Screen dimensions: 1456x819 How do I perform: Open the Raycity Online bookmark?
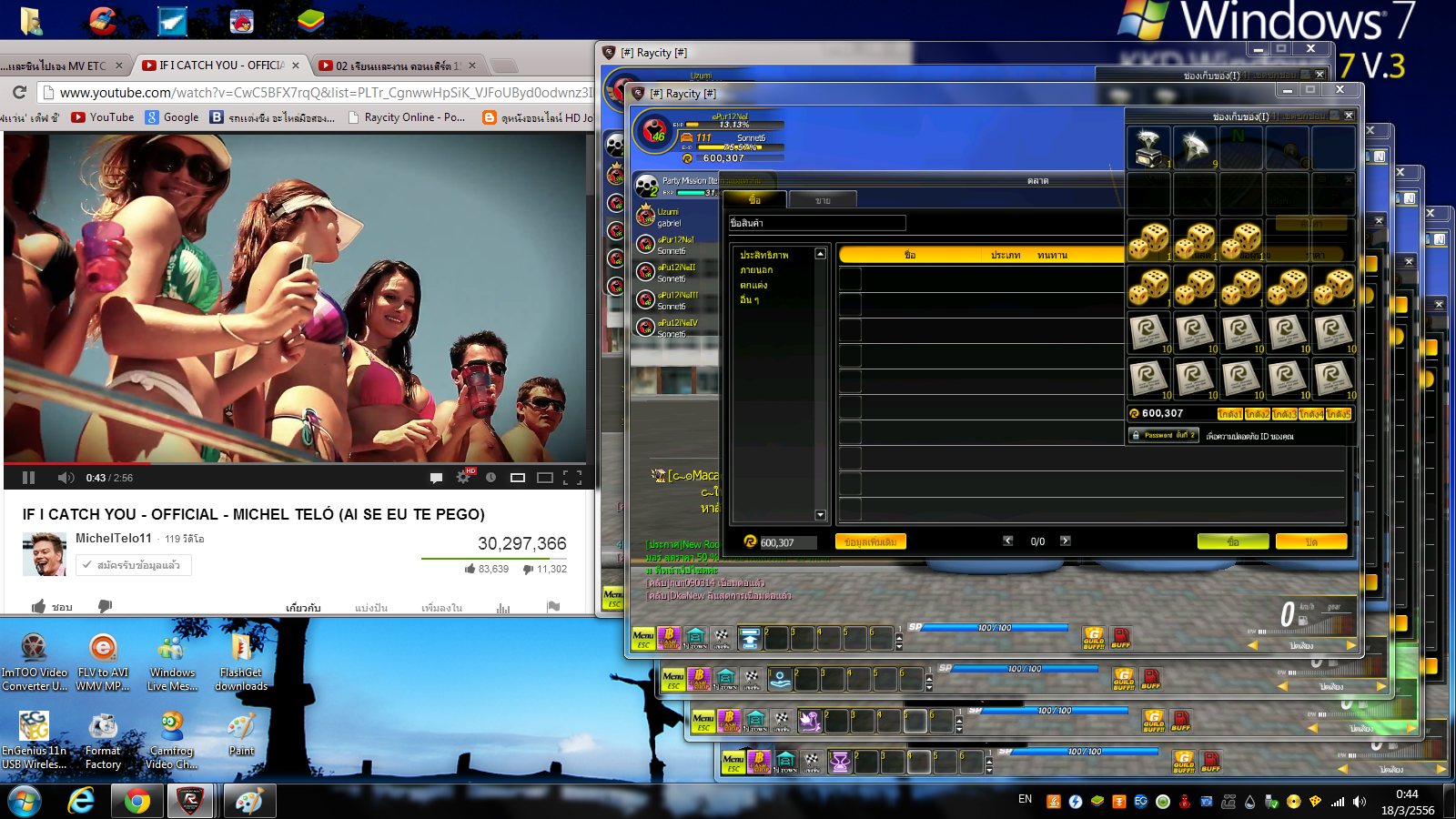point(407,117)
